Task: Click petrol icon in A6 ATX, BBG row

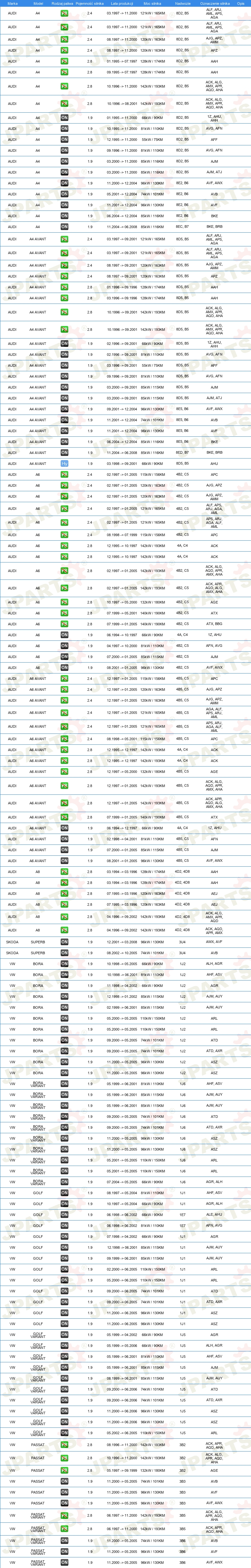Action: click(65, 624)
